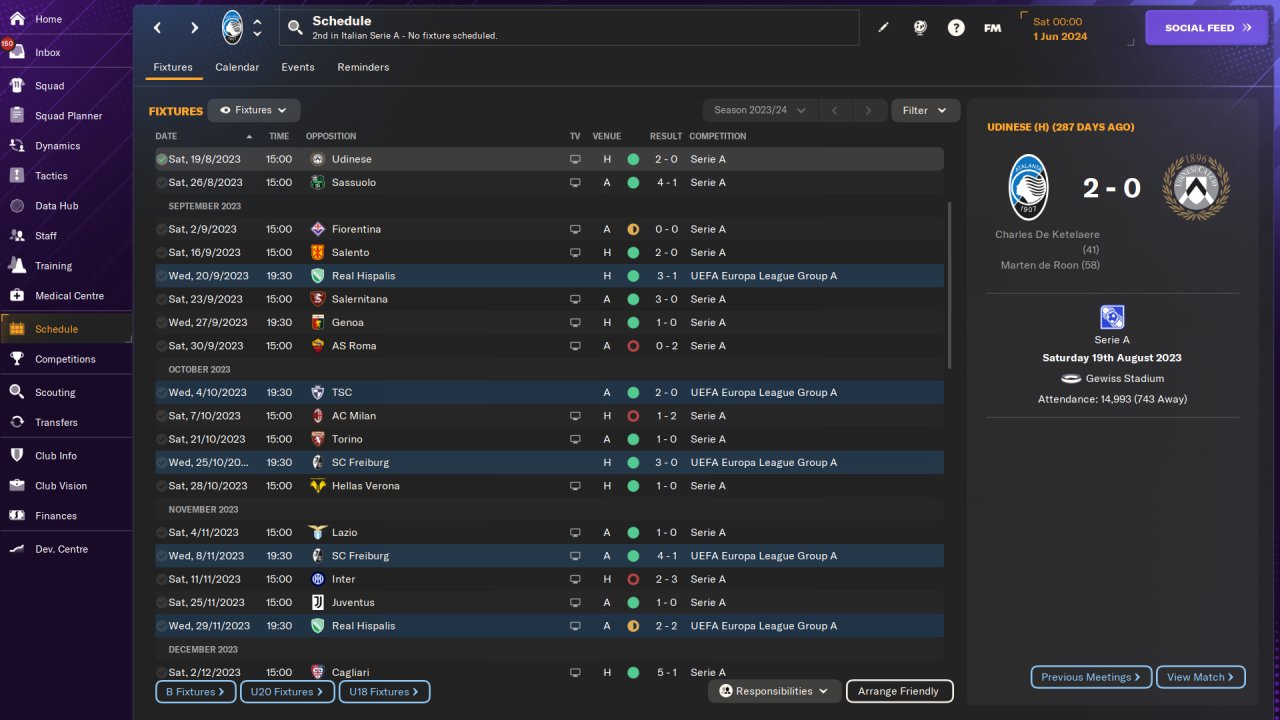Click the Real Hispalis 20/9/2023 fixture
This screenshot has height=720, width=1280.
[x=549, y=276]
